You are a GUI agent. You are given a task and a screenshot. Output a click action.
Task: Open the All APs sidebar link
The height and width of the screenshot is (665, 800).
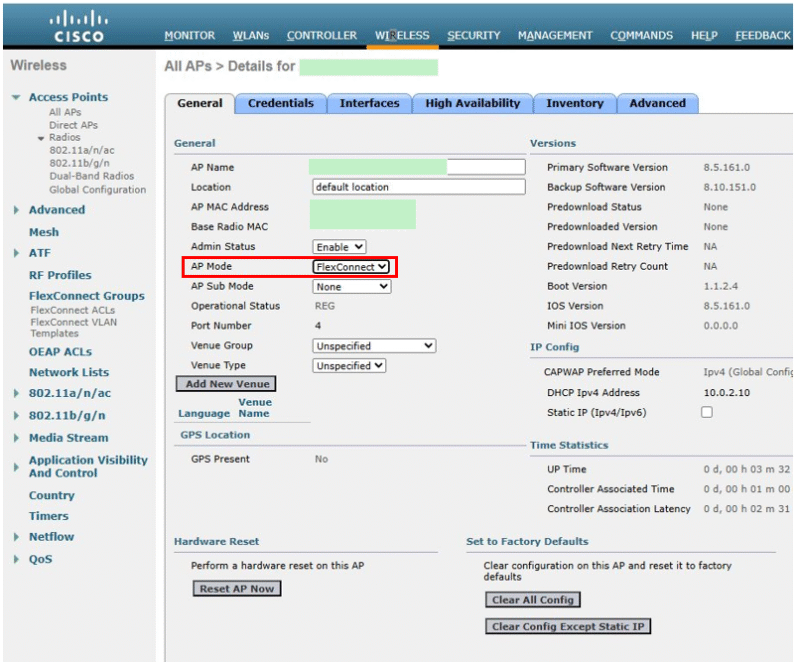click(65, 112)
